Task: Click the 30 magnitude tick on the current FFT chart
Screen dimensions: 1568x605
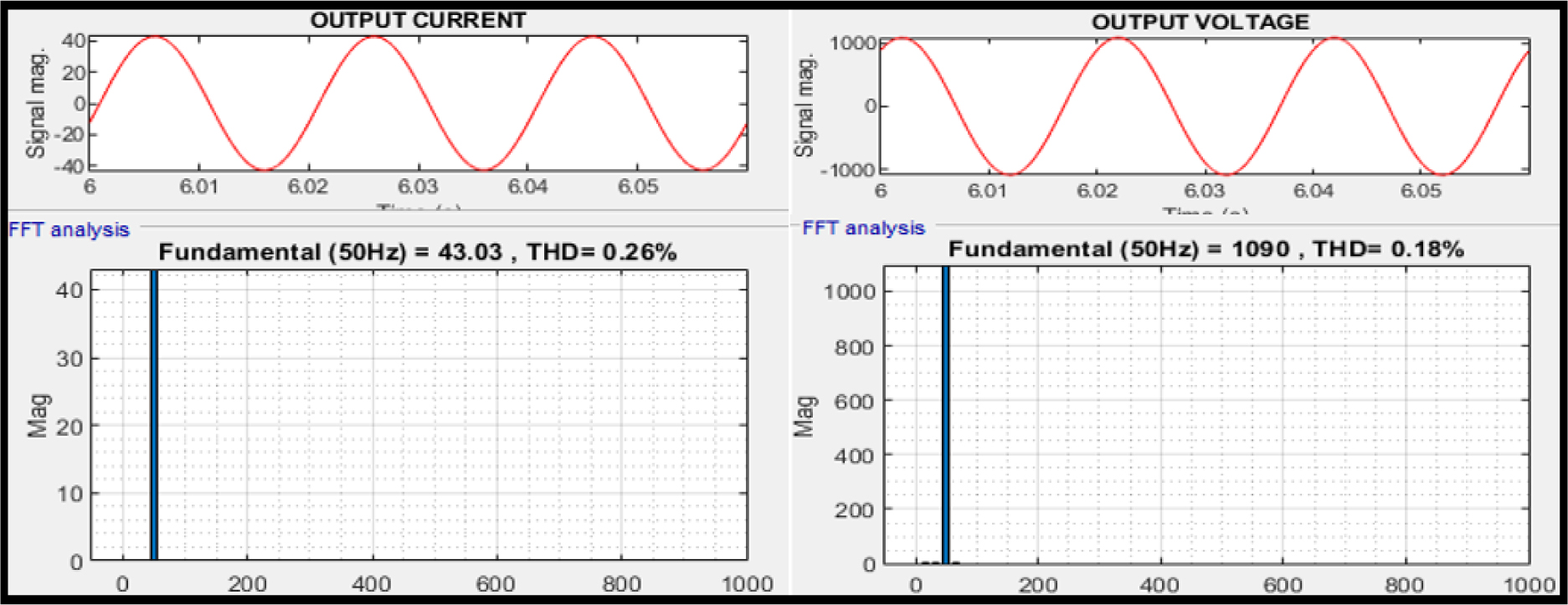Action: 69,358
